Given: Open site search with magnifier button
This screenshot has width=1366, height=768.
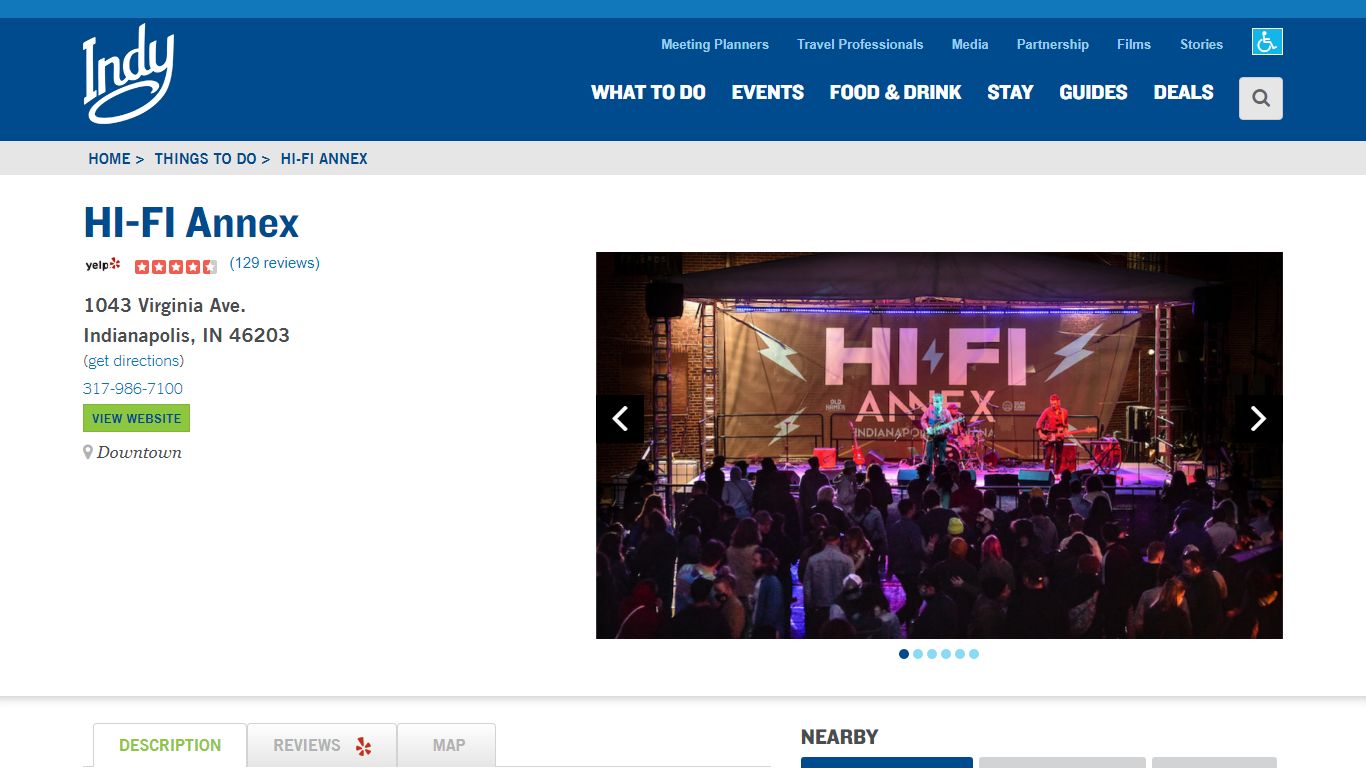Looking at the screenshot, I should pos(1261,98).
